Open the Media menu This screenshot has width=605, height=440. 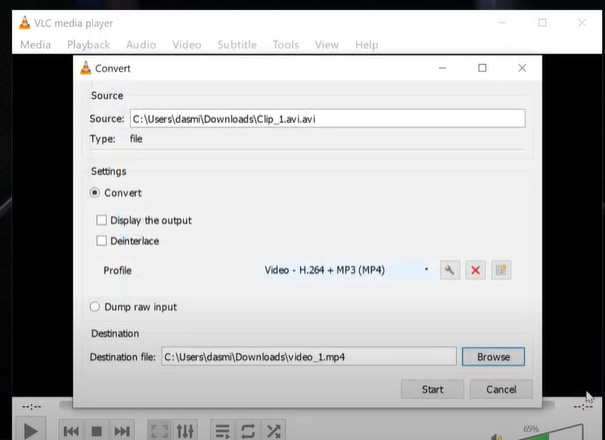click(35, 45)
